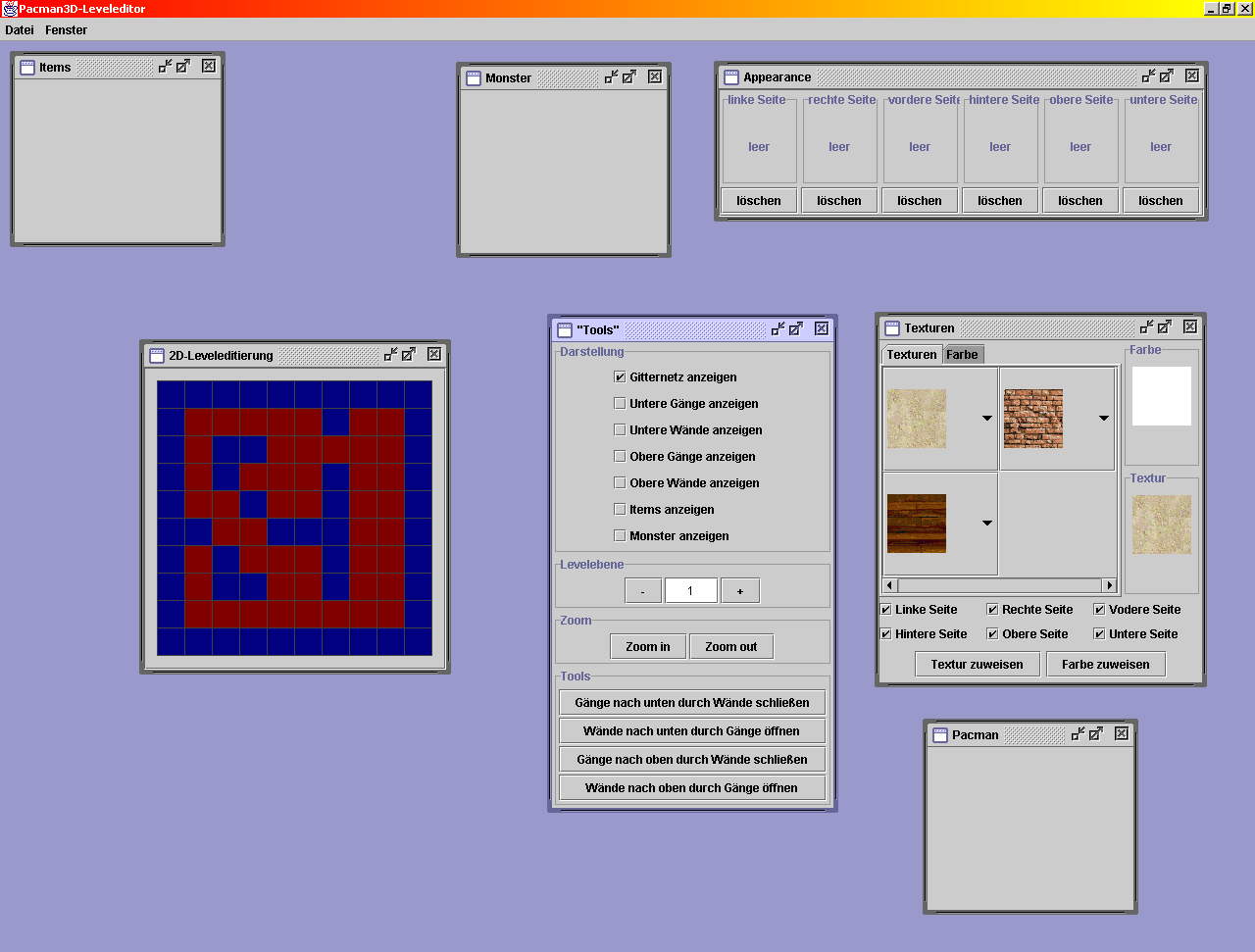Iconify the 2D-Leveleditierung window

(390, 355)
